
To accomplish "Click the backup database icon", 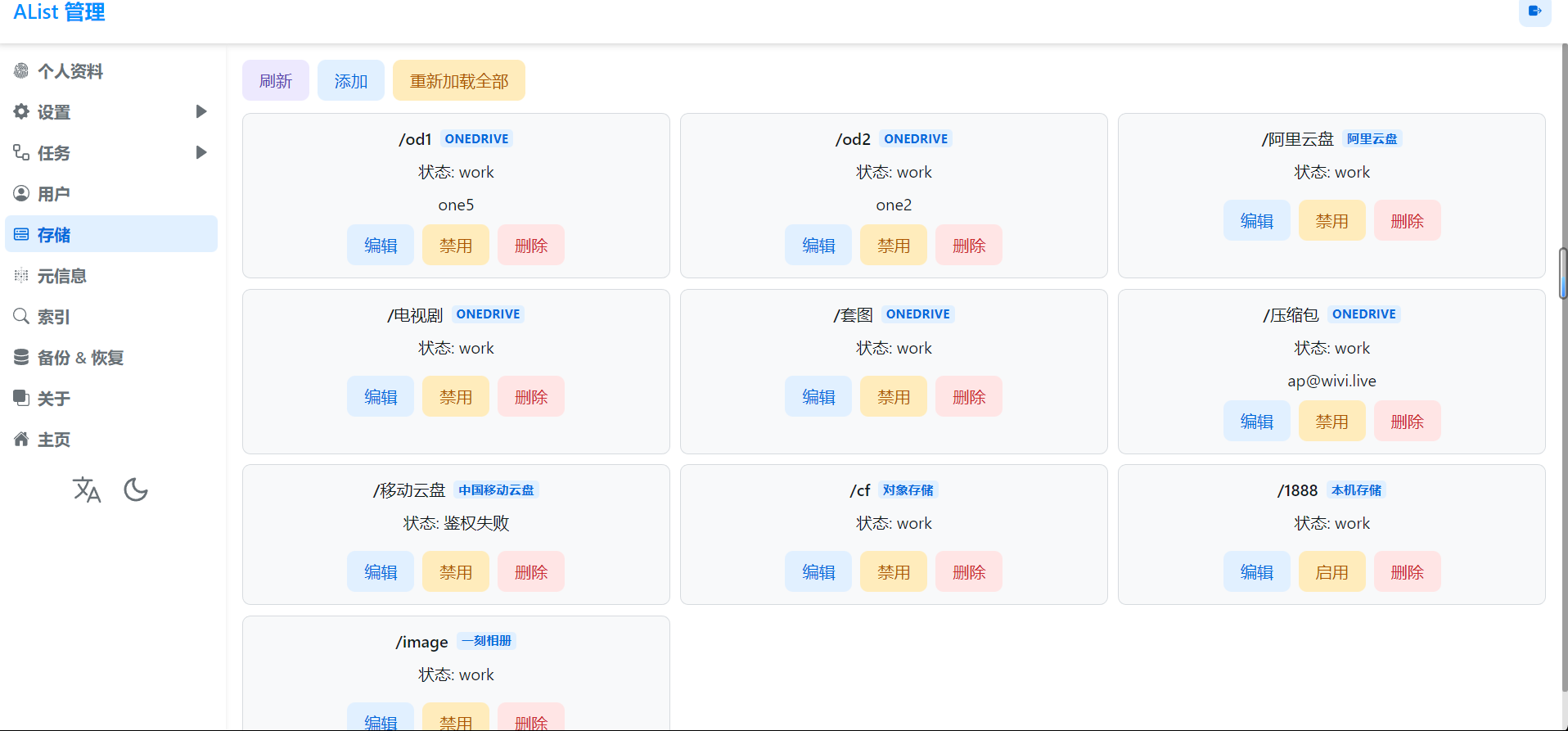I will click(21, 357).
